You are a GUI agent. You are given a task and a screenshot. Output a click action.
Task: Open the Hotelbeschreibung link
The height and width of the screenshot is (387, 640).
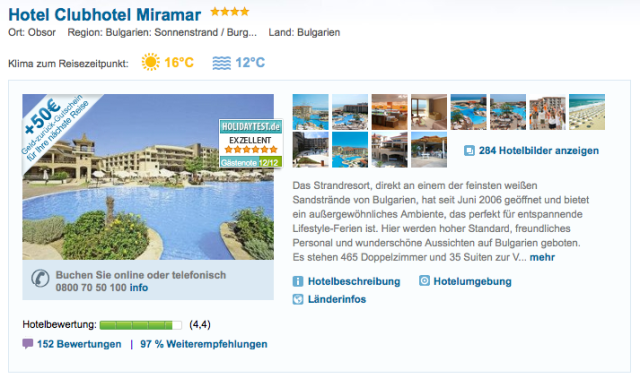click(x=354, y=281)
